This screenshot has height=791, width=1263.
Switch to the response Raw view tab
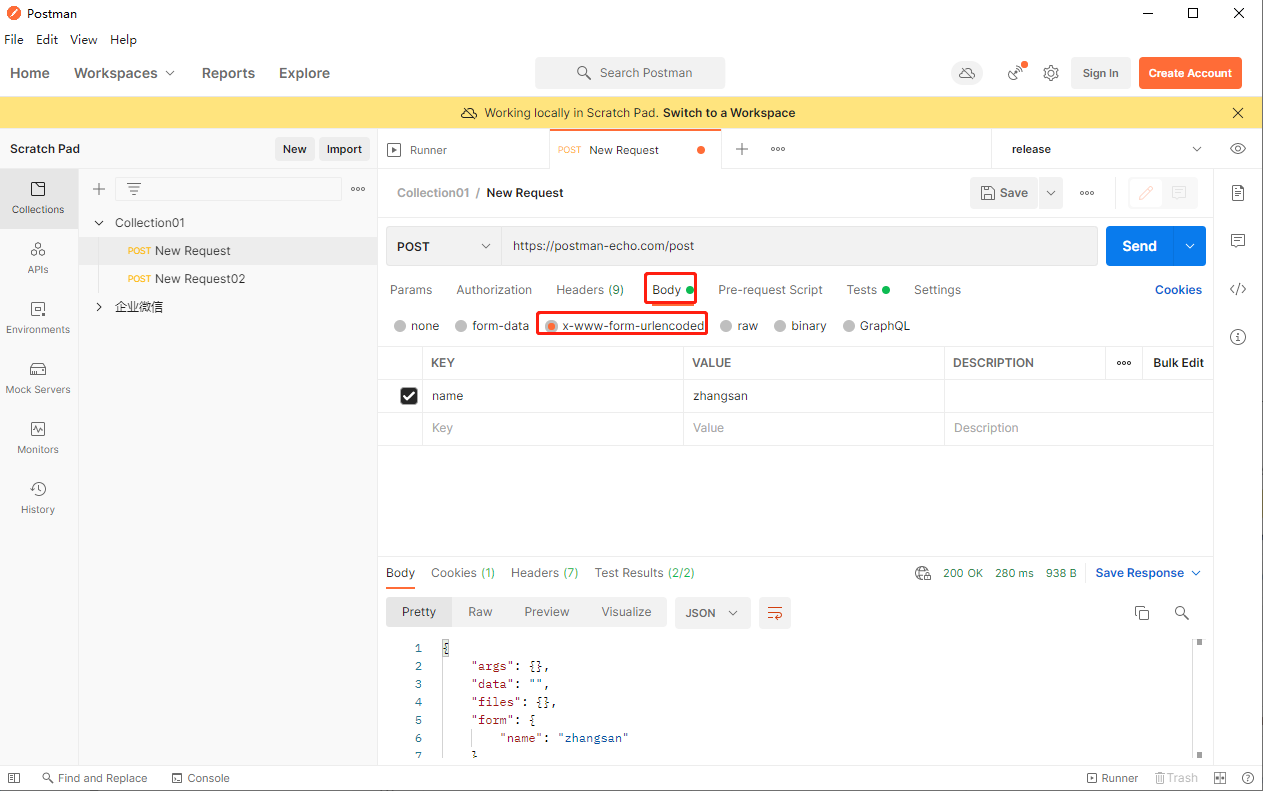(x=480, y=612)
